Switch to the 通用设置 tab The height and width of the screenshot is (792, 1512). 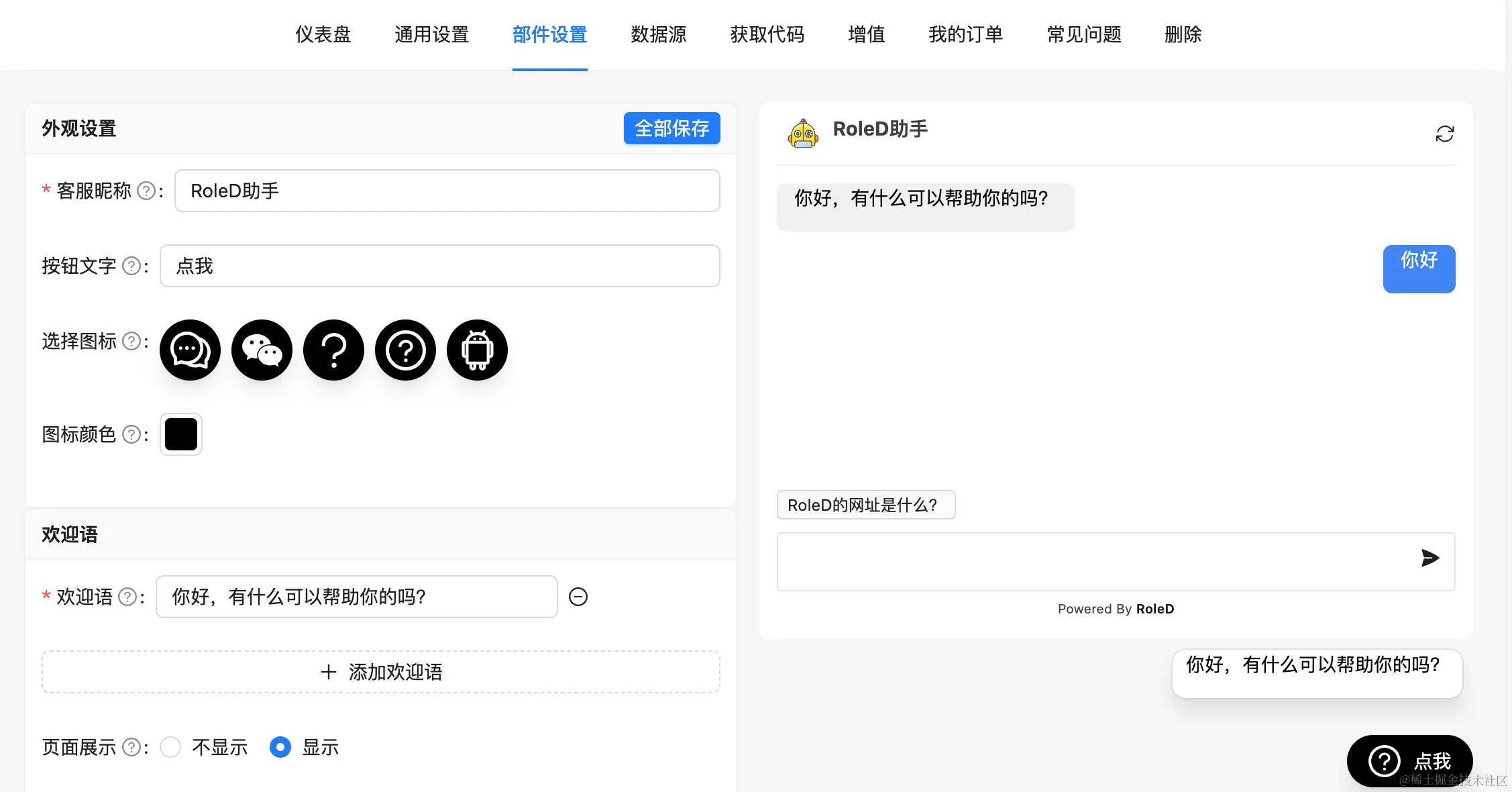pyautogui.click(x=431, y=34)
